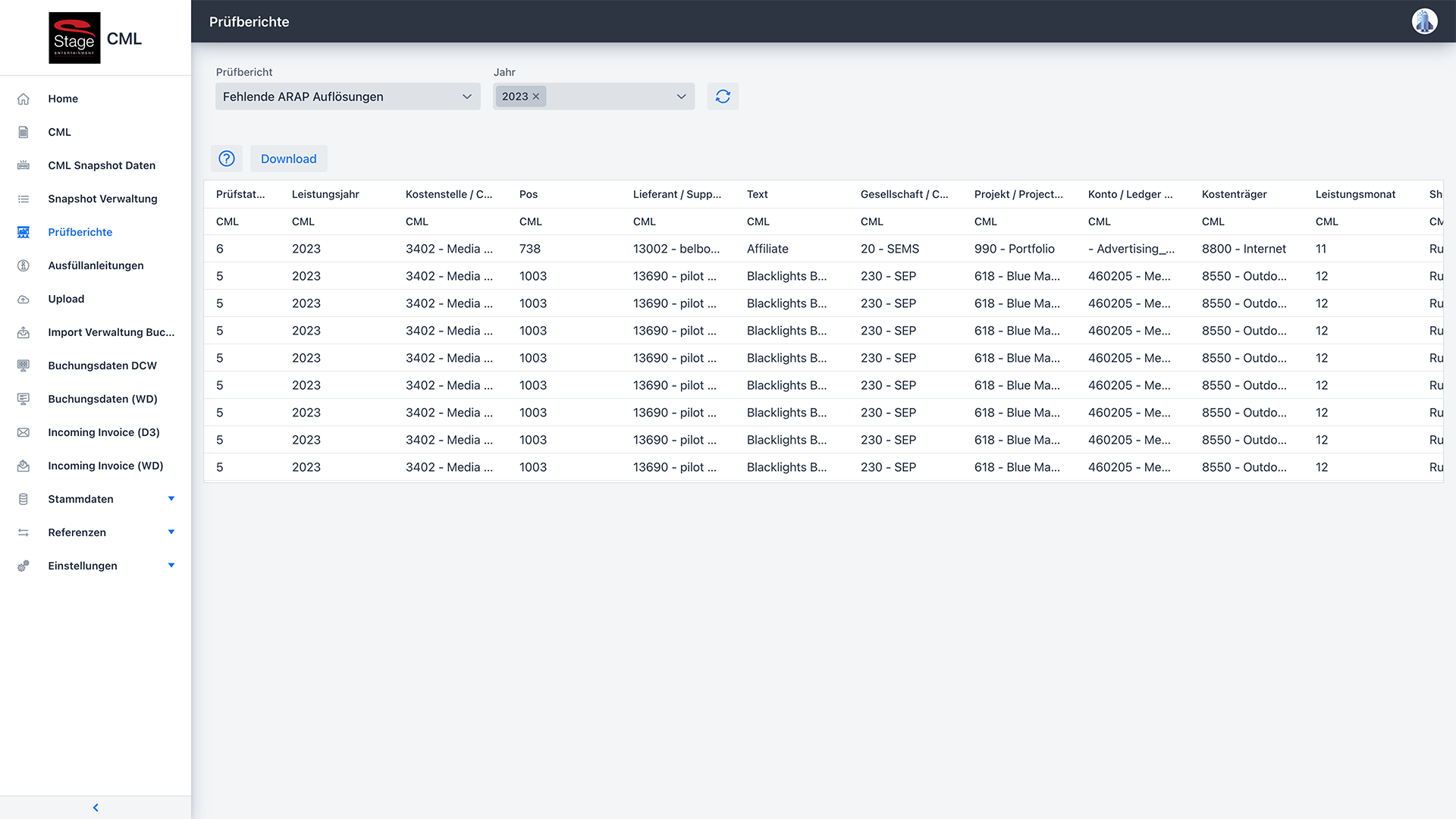Open Import Verwaltung Buc... menu item
1456x819 pixels.
click(x=111, y=332)
